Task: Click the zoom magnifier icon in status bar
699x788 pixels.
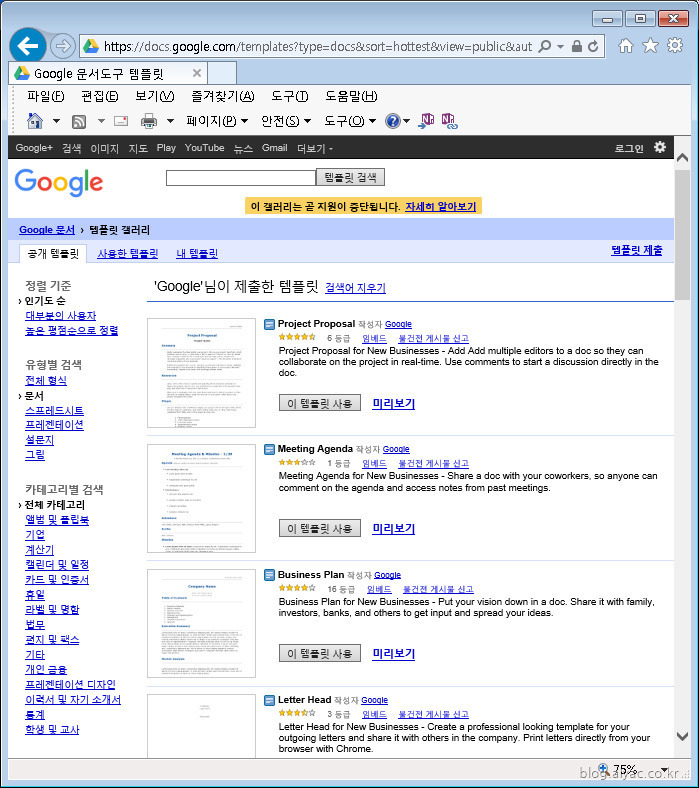Action: pyautogui.click(x=604, y=769)
